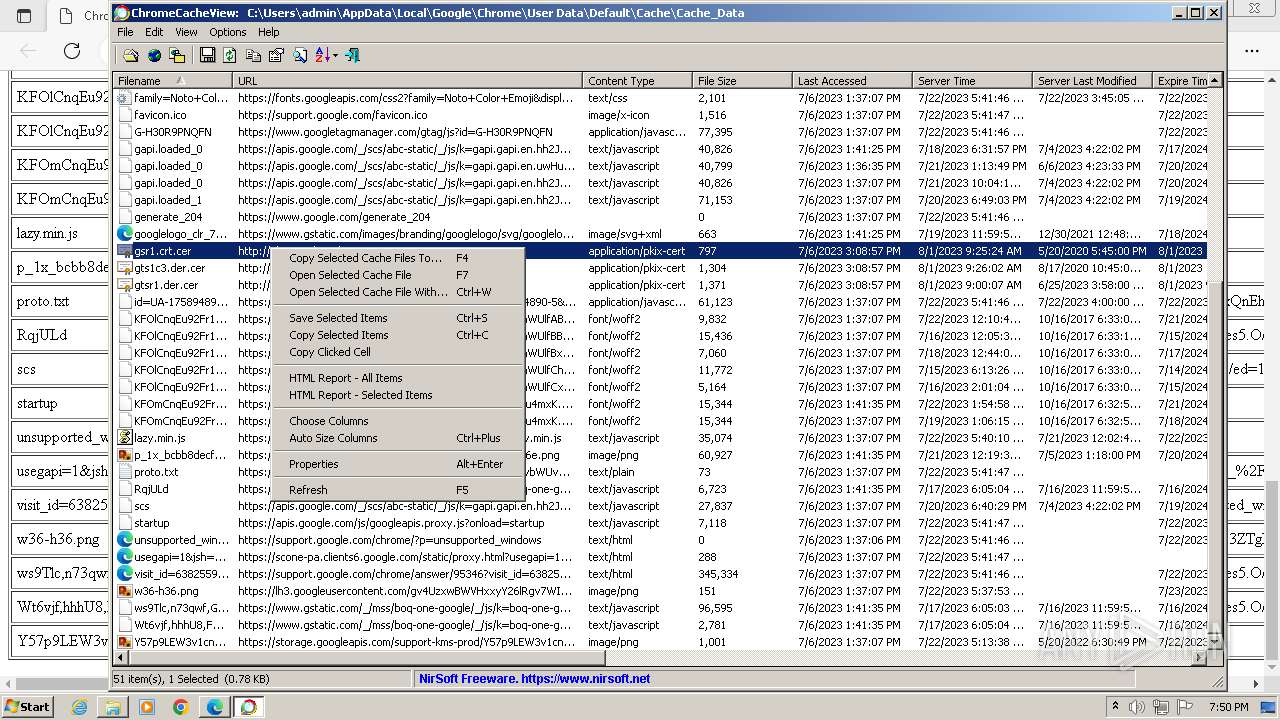Choose Open Selected Cache File With
1280x720 pixels.
point(398,292)
